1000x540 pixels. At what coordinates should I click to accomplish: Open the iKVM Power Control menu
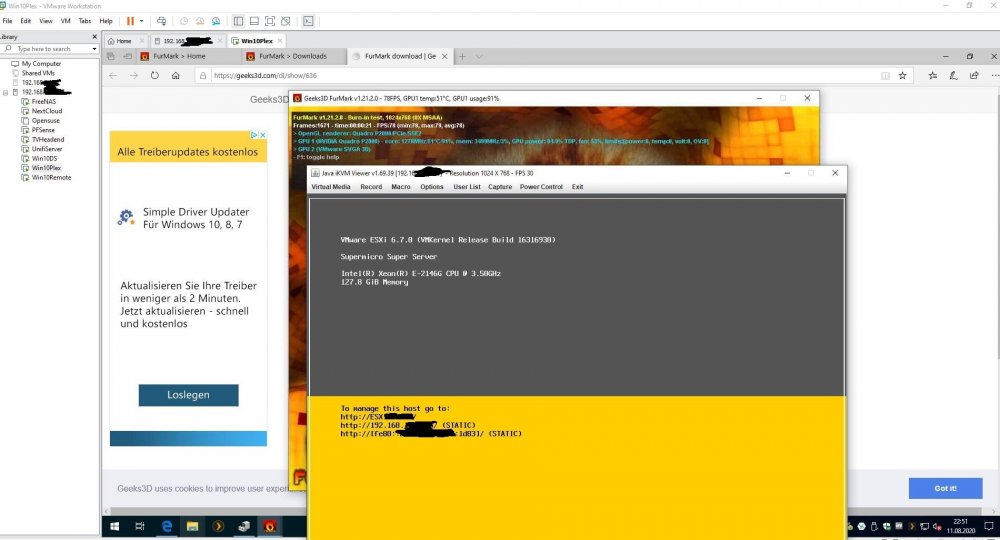pos(541,187)
